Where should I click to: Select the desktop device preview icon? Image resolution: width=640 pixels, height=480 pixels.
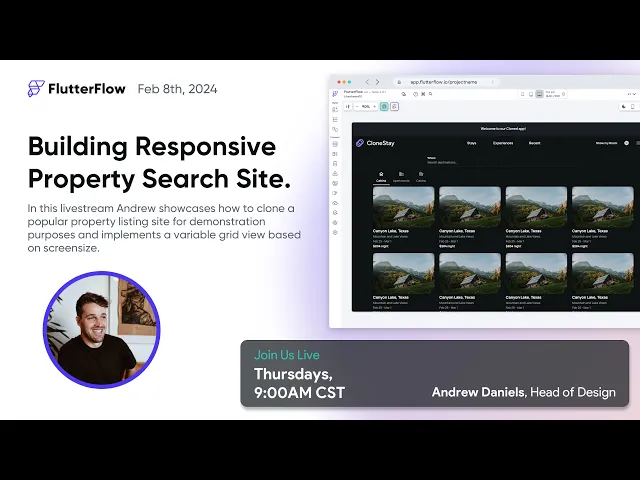540,94
